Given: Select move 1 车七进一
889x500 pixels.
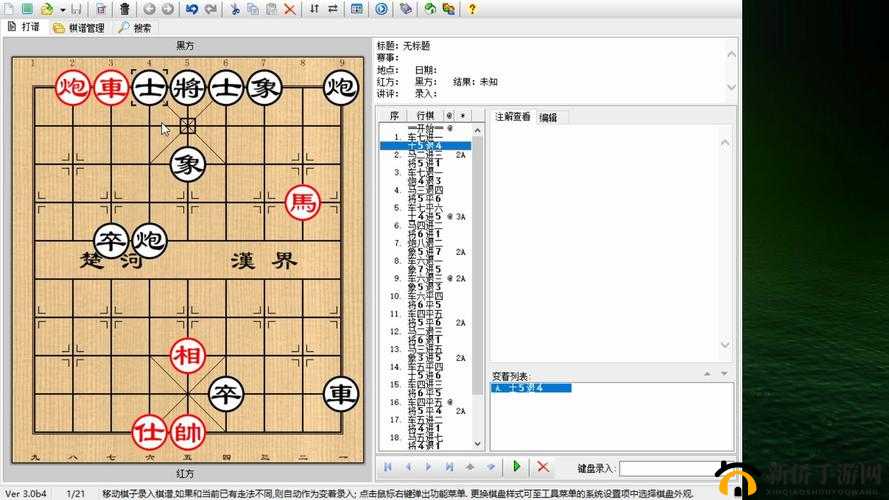Looking at the screenshot, I should tap(425, 137).
